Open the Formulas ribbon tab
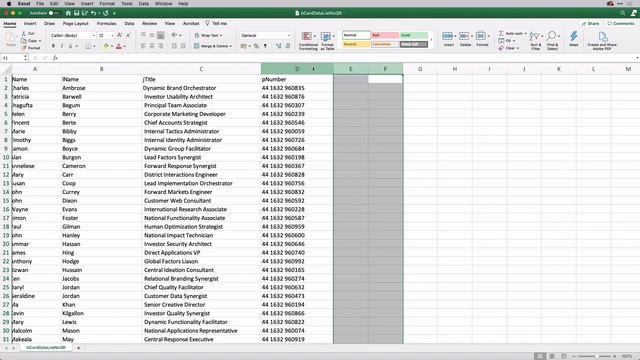Image resolution: width=640 pixels, height=360 pixels. click(x=107, y=24)
